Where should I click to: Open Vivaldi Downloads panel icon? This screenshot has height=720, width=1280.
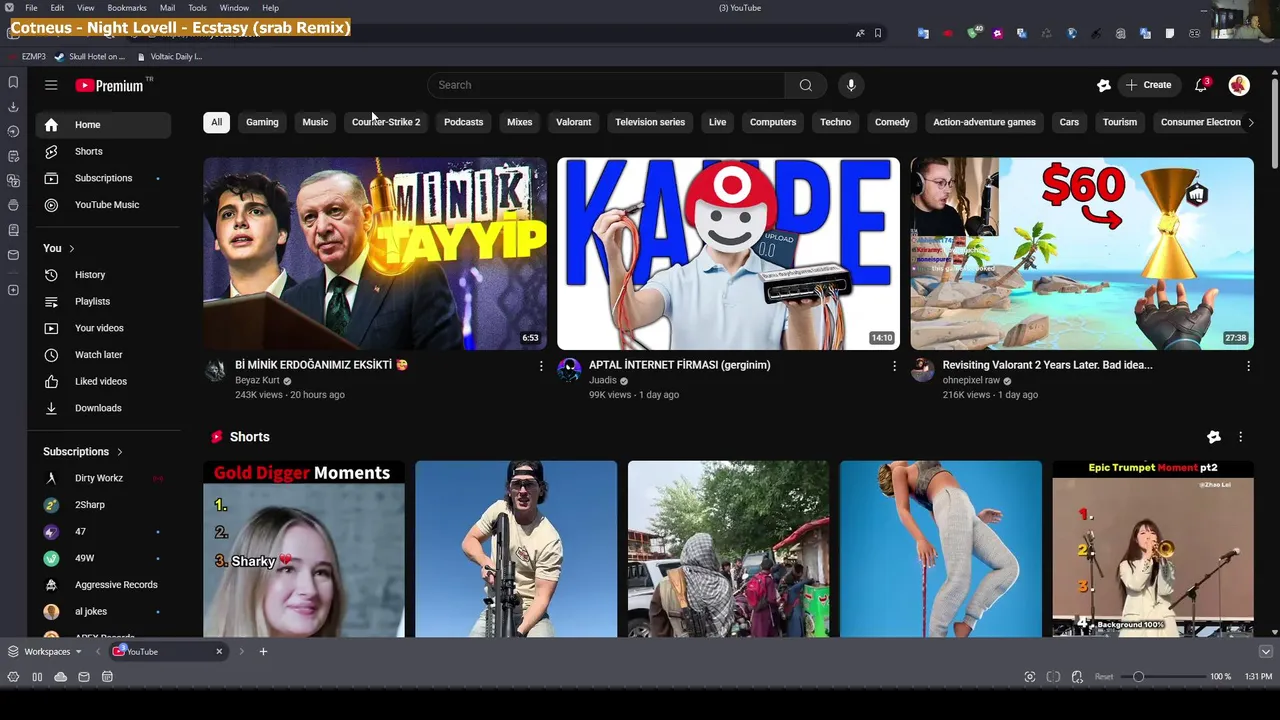pos(13,107)
